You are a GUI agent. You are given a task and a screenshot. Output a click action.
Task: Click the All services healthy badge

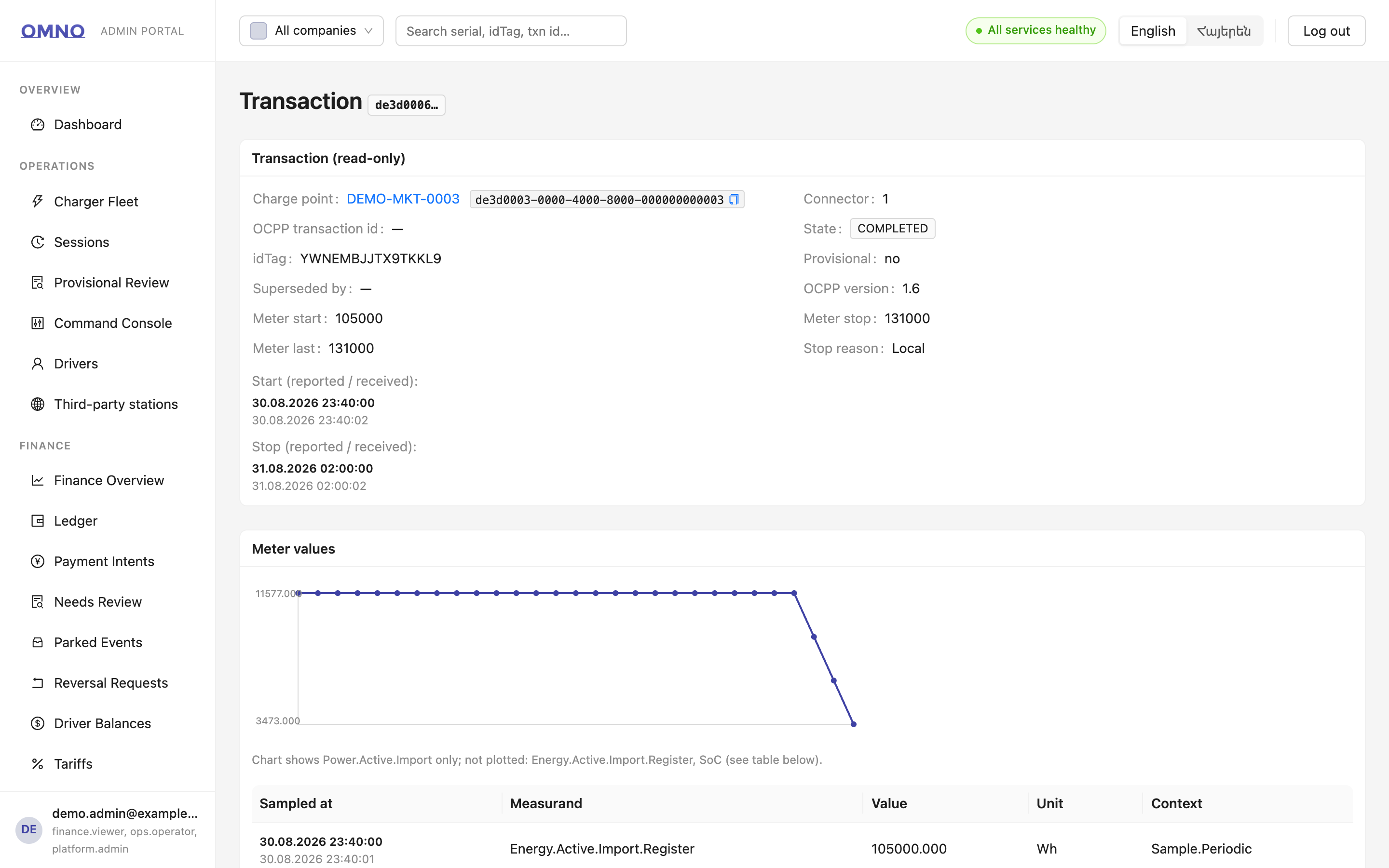point(1035,30)
